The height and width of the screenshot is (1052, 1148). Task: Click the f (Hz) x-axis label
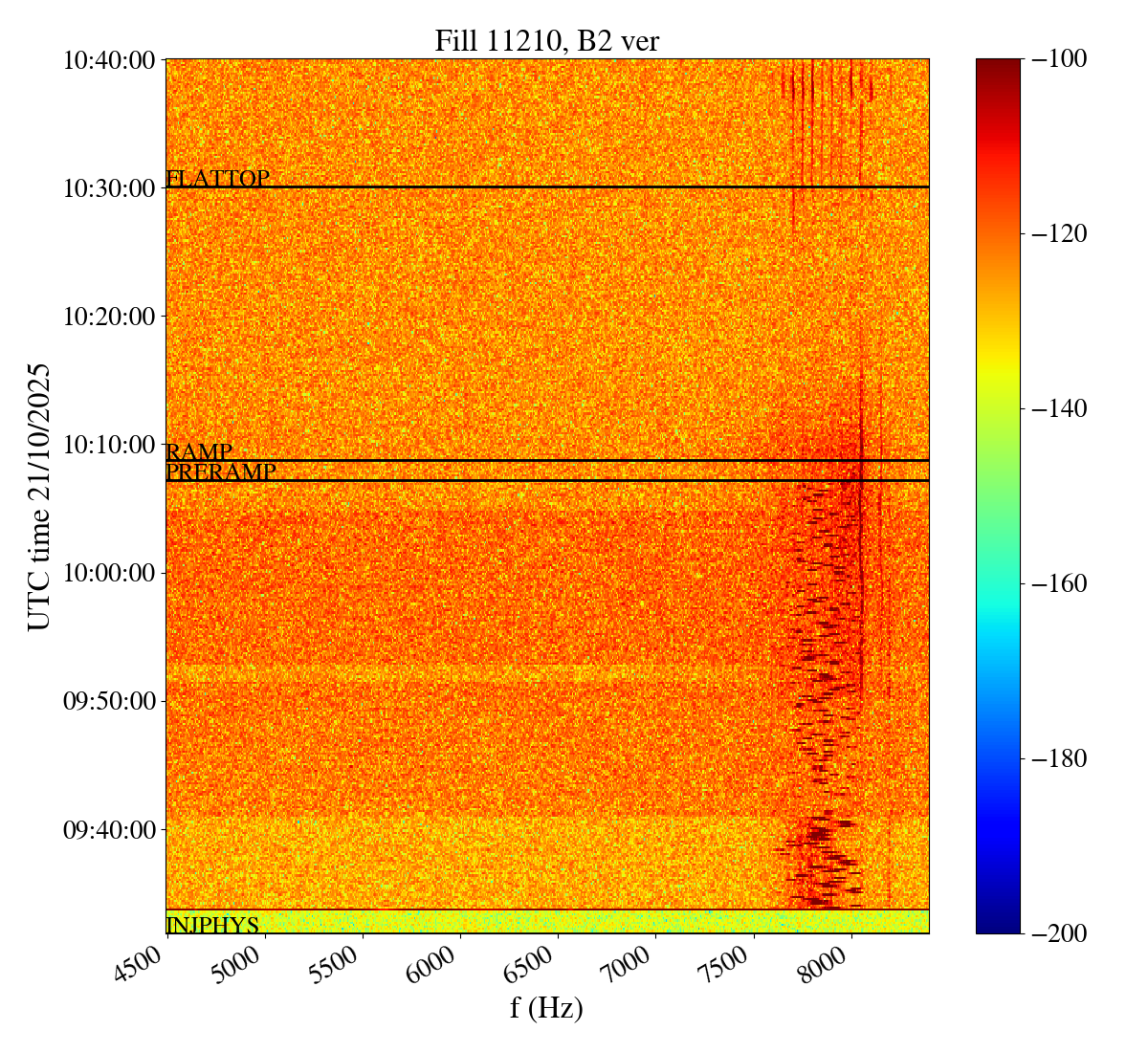pyautogui.click(x=546, y=1007)
